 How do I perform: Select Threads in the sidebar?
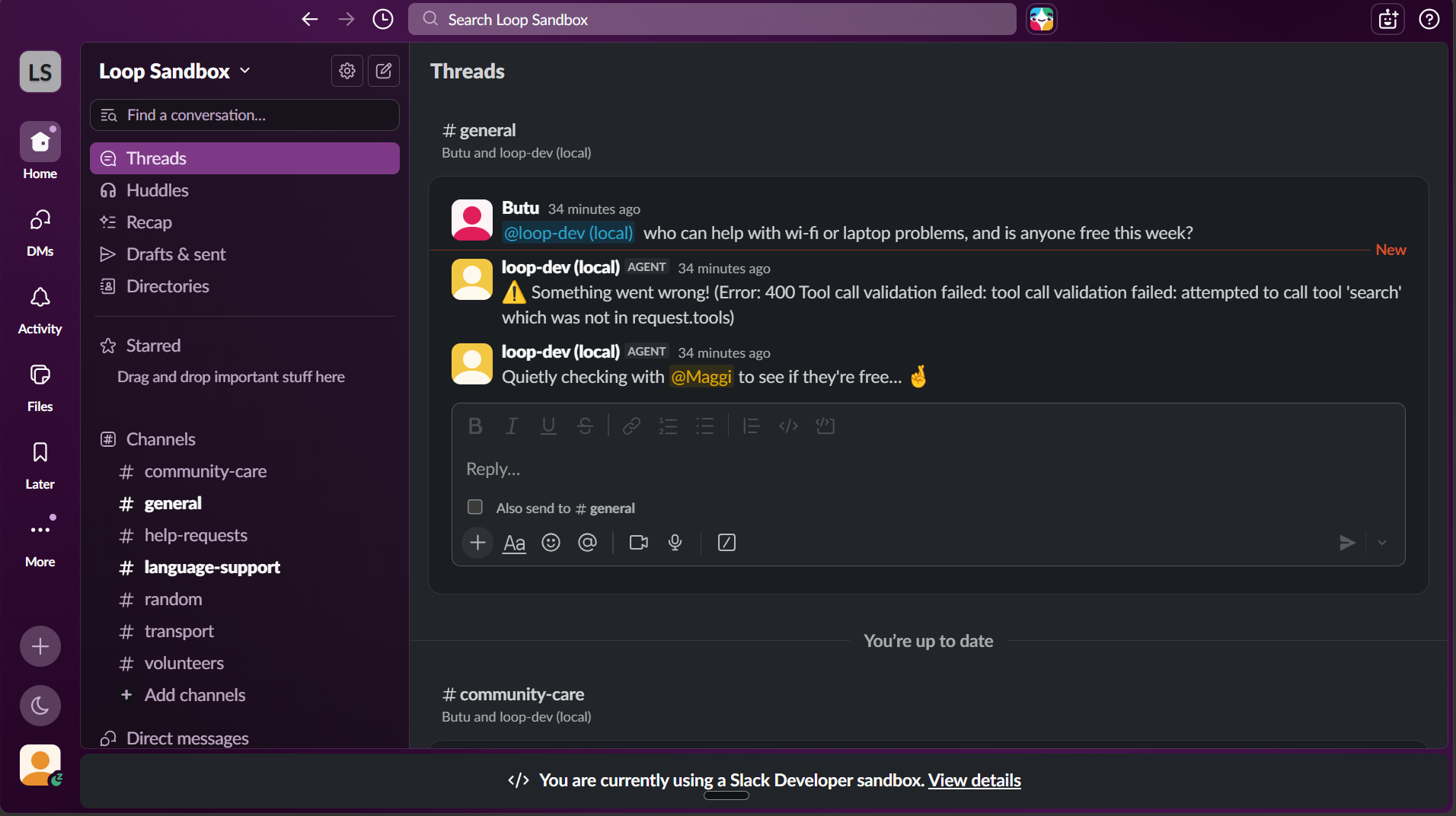pyautogui.click(x=244, y=158)
